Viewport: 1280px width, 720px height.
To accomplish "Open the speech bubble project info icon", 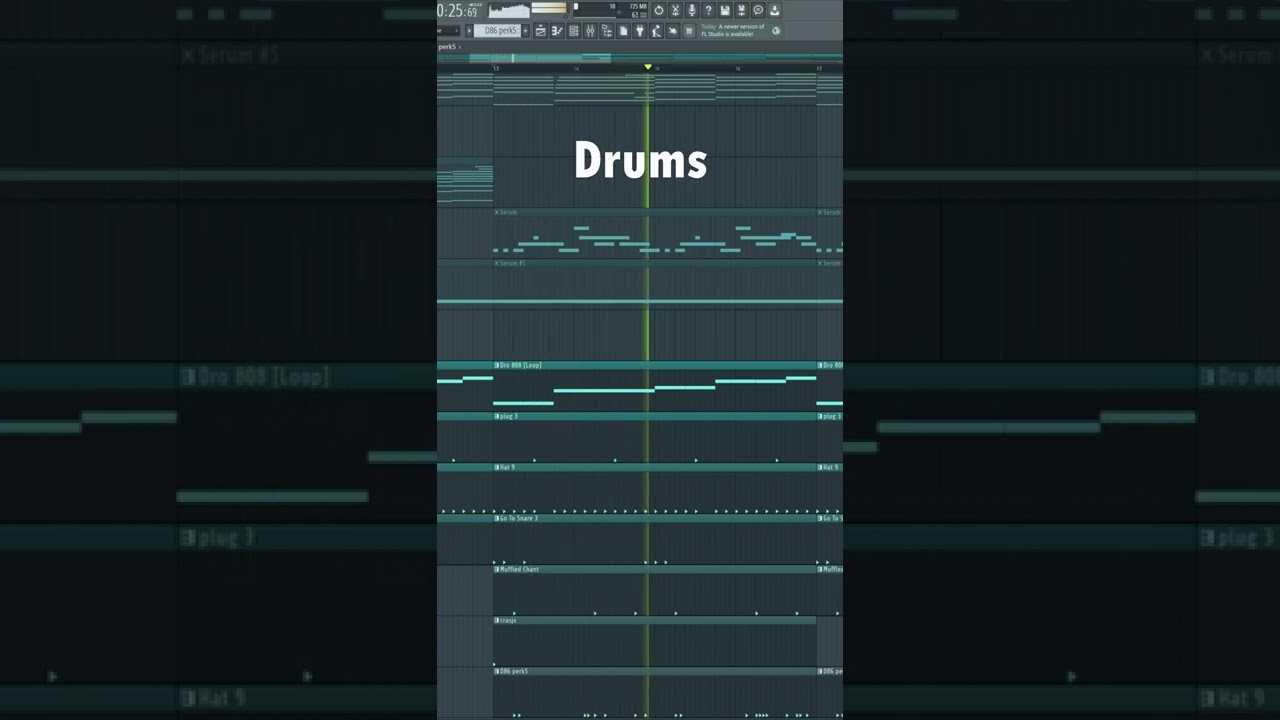I will tap(758, 10).
